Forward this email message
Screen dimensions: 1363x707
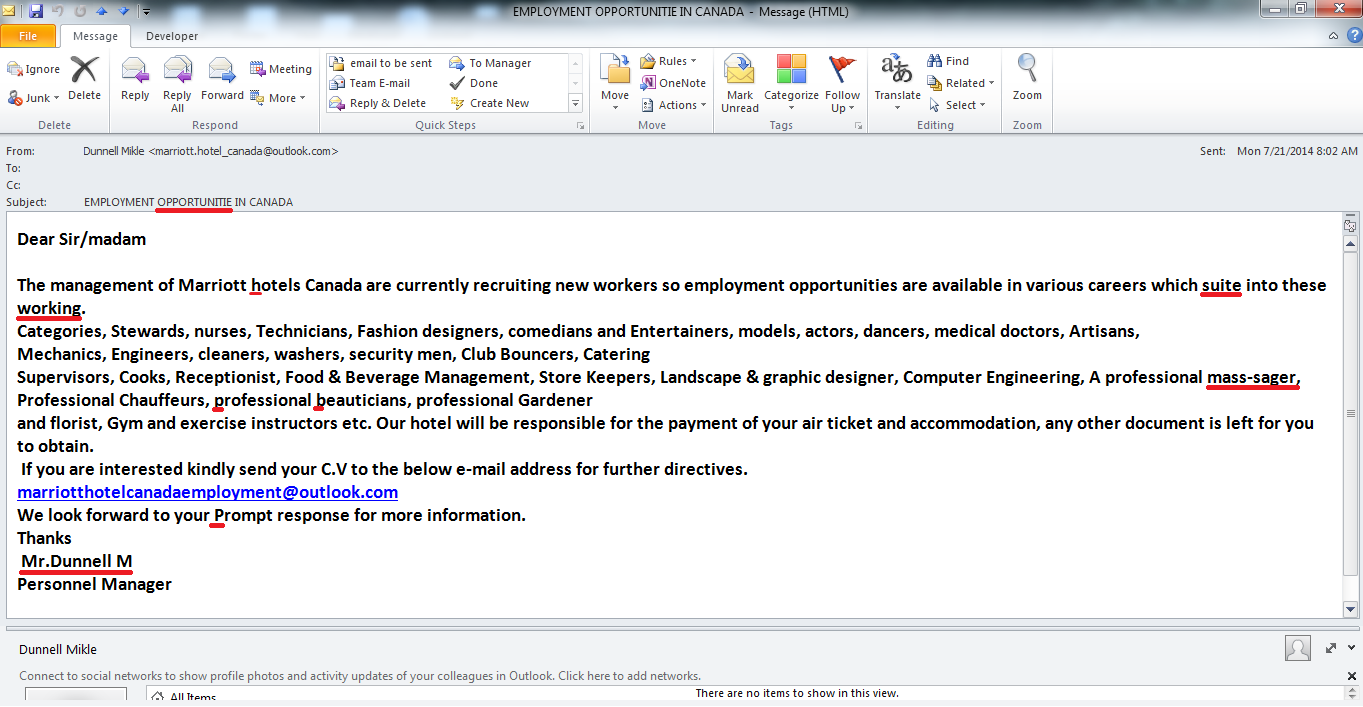click(222, 80)
